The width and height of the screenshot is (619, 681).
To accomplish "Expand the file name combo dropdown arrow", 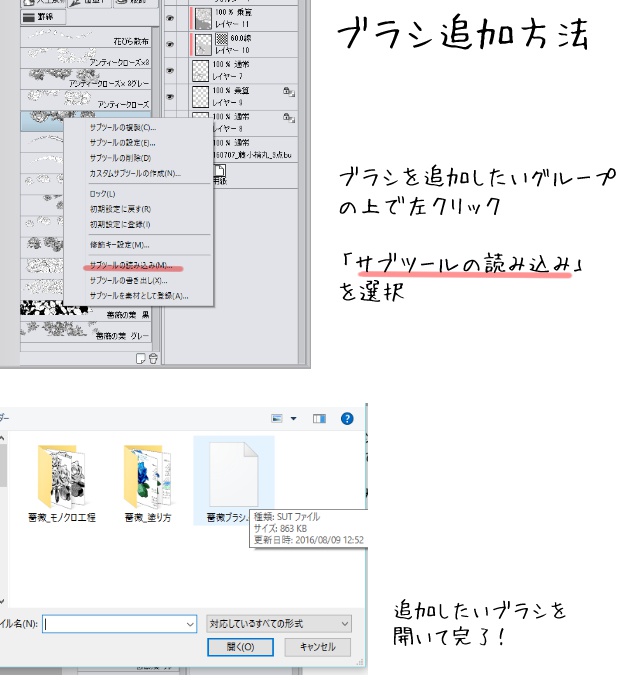I will pyautogui.click(x=190, y=624).
